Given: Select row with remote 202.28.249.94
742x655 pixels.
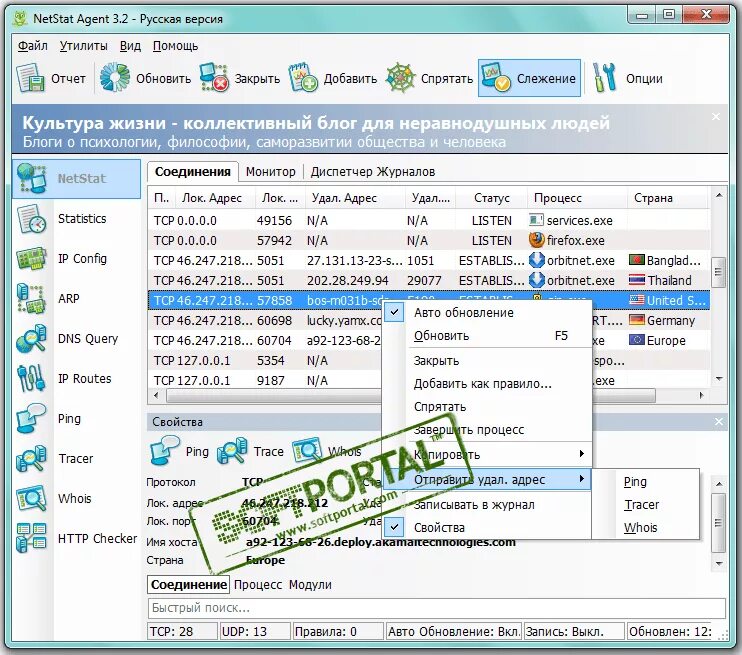Looking at the screenshot, I should click(429, 280).
